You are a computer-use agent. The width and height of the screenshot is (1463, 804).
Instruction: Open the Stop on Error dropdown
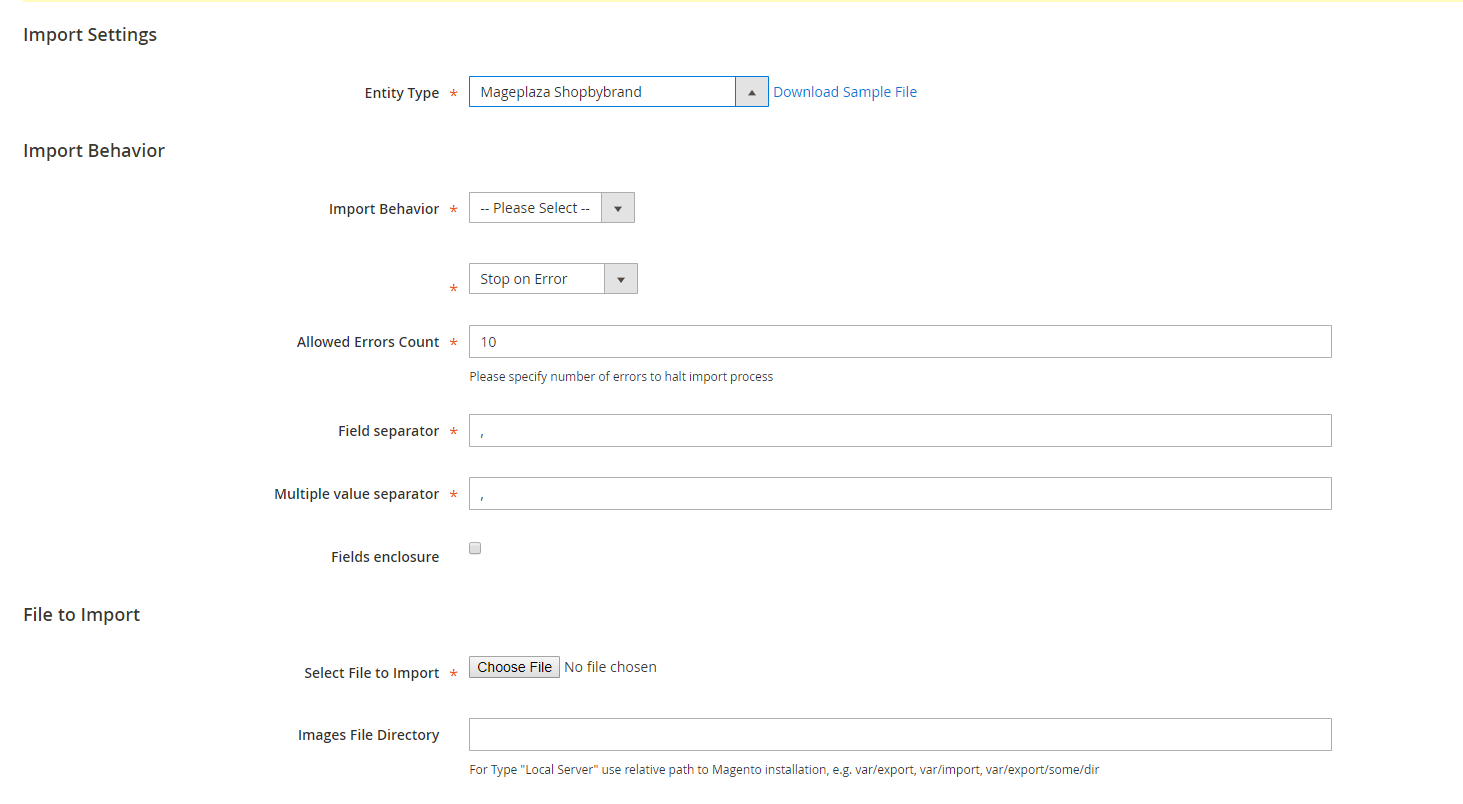pyautogui.click(x=537, y=279)
